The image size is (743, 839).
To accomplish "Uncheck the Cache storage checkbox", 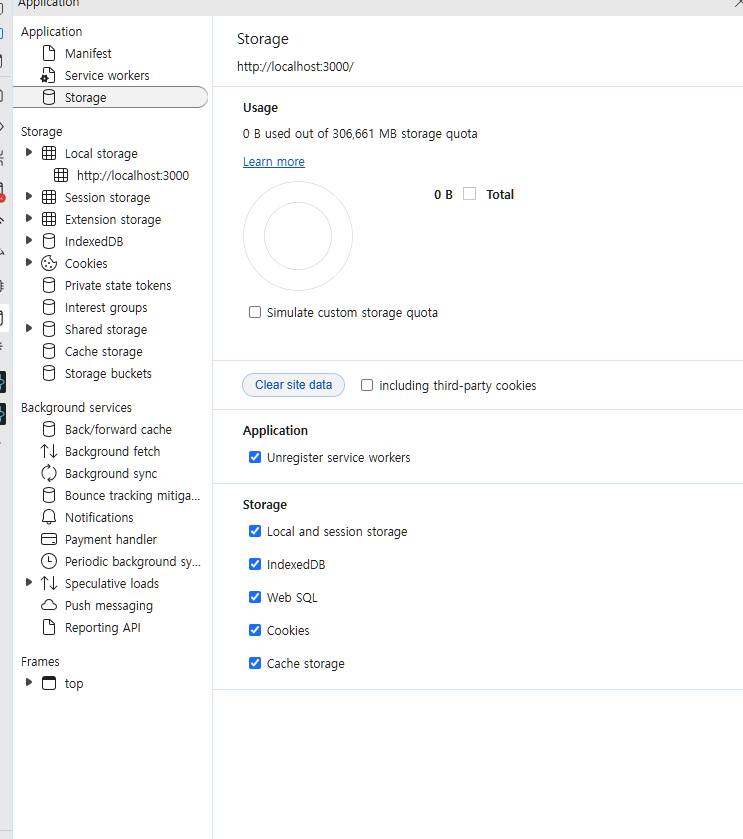I will pos(255,663).
